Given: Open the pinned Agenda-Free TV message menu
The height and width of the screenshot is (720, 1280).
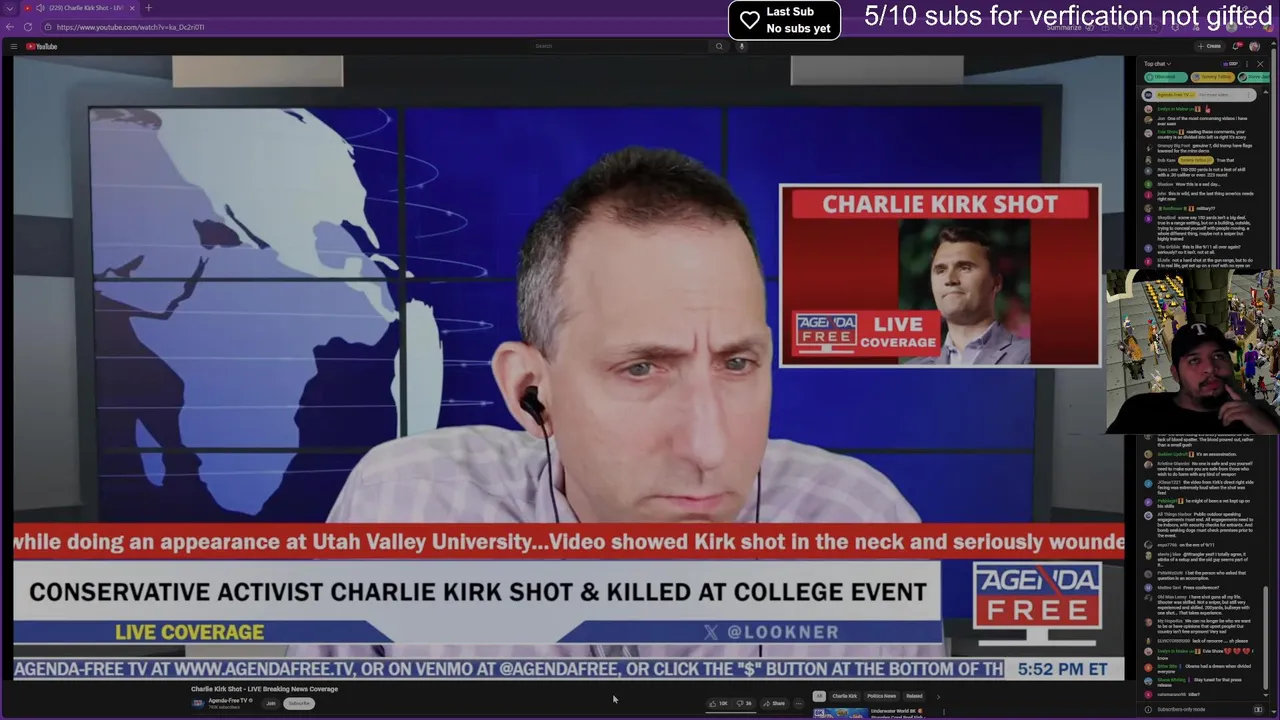Looking at the screenshot, I should point(1248,95).
